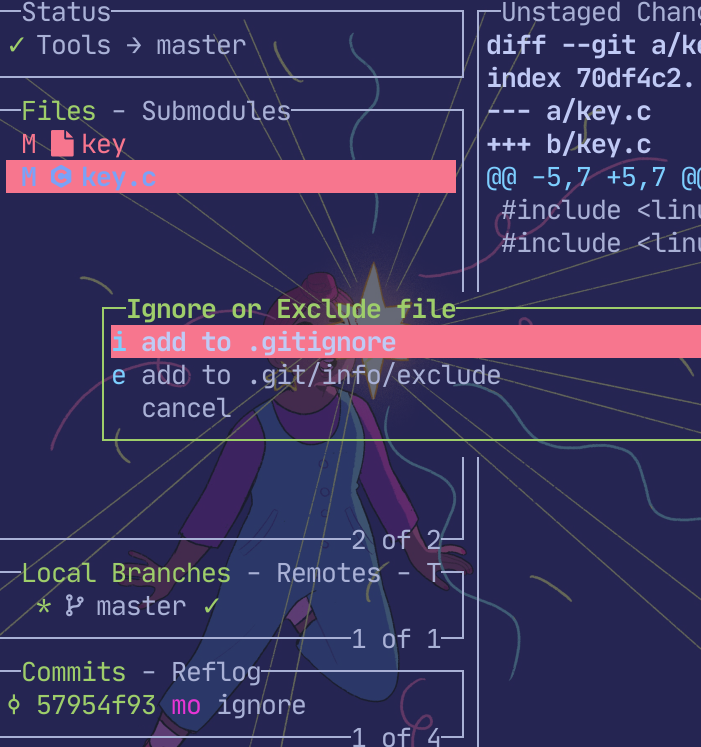701x747 pixels.
Task: Open the Remotes tab
Action: [x=329, y=573]
